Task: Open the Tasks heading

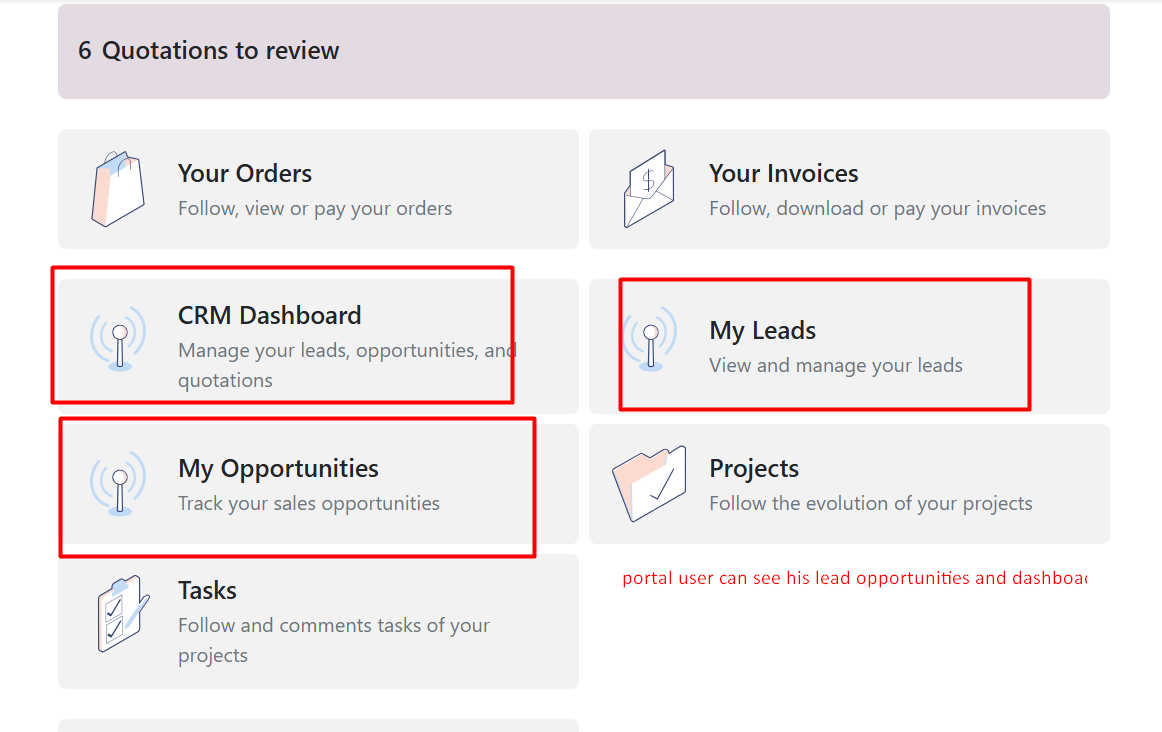Action: [207, 591]
